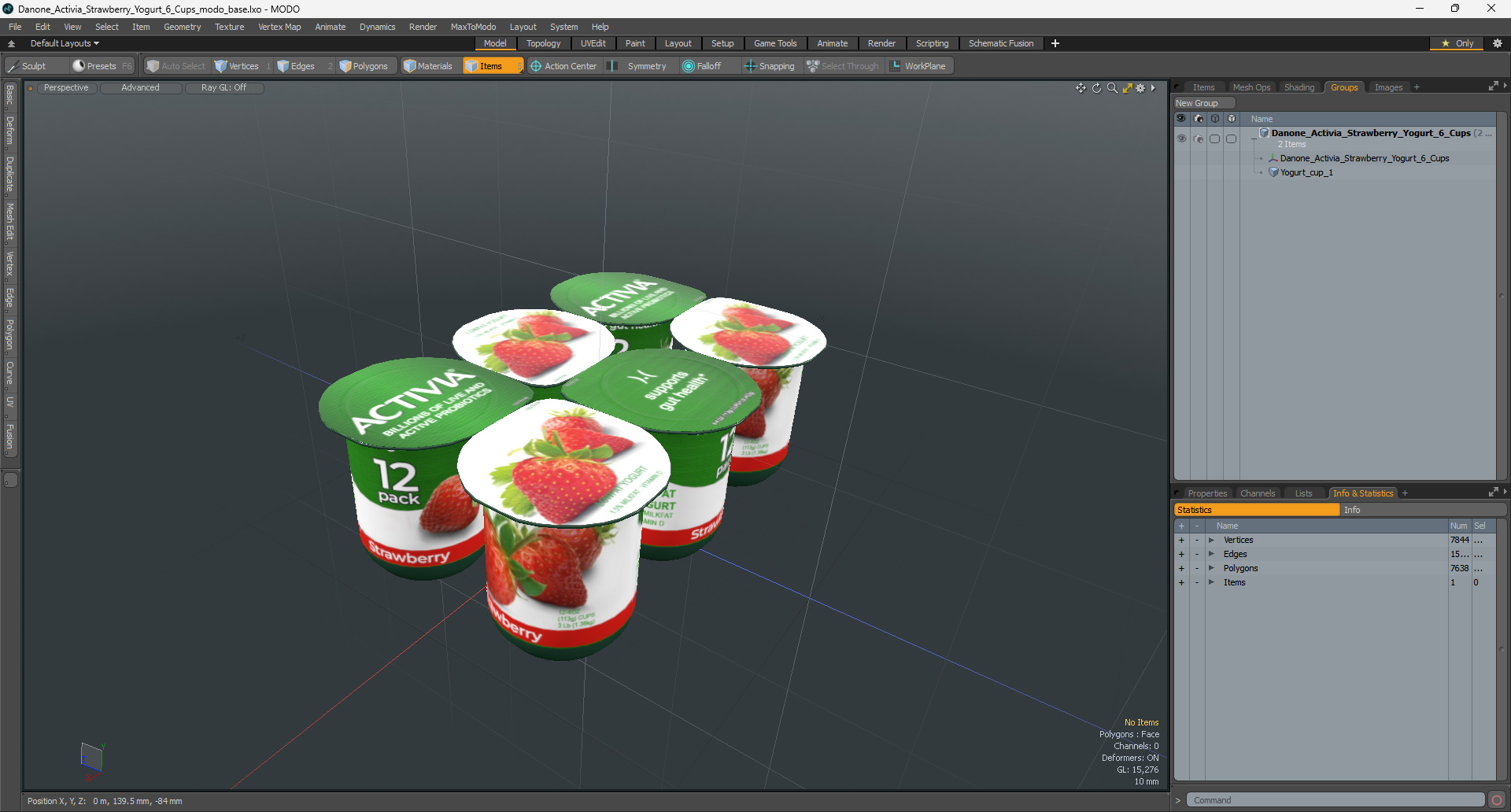Toggle Select Through mode

coord(843,66)
